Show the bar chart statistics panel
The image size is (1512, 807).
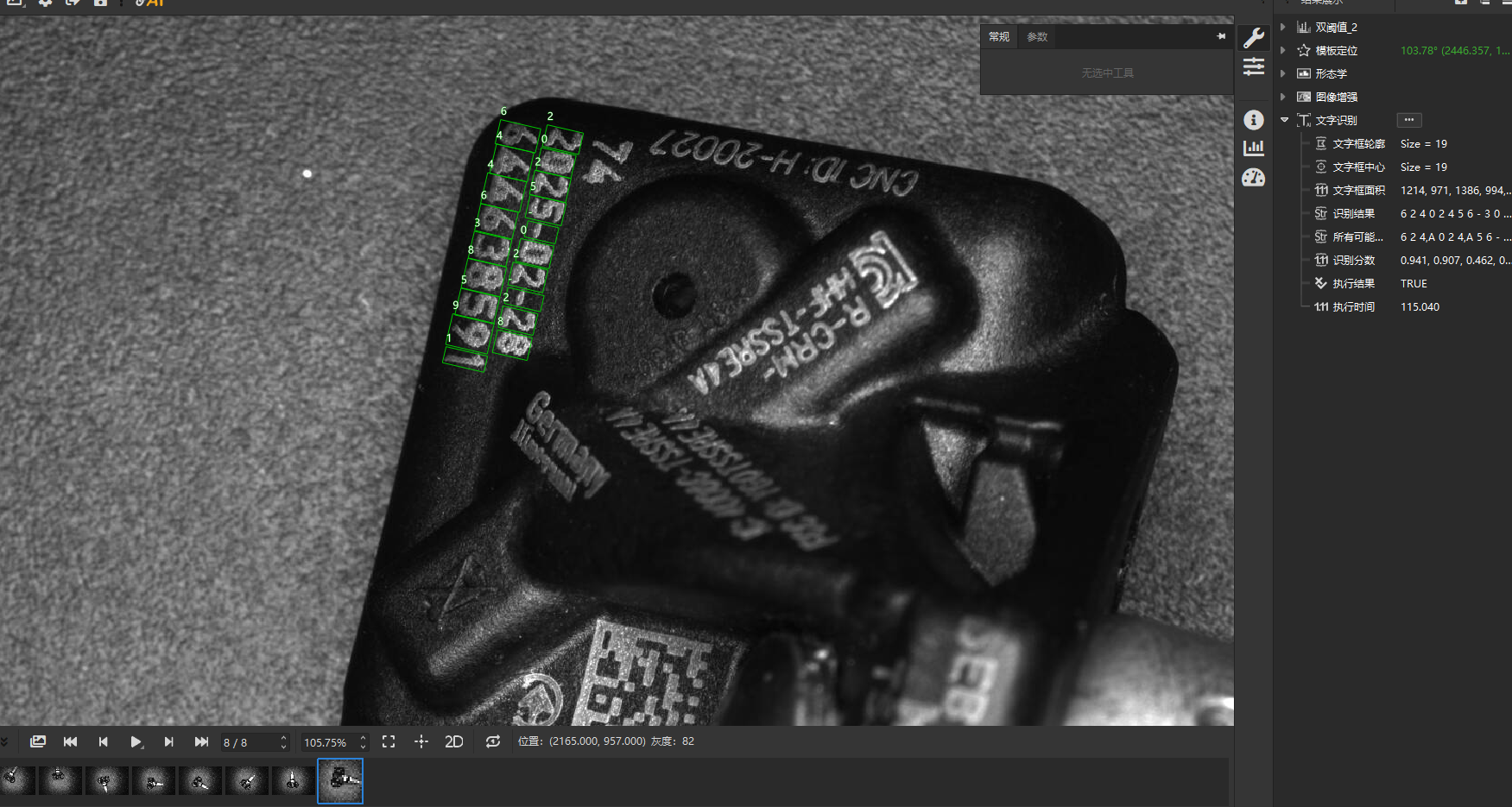click(1254, 148)
